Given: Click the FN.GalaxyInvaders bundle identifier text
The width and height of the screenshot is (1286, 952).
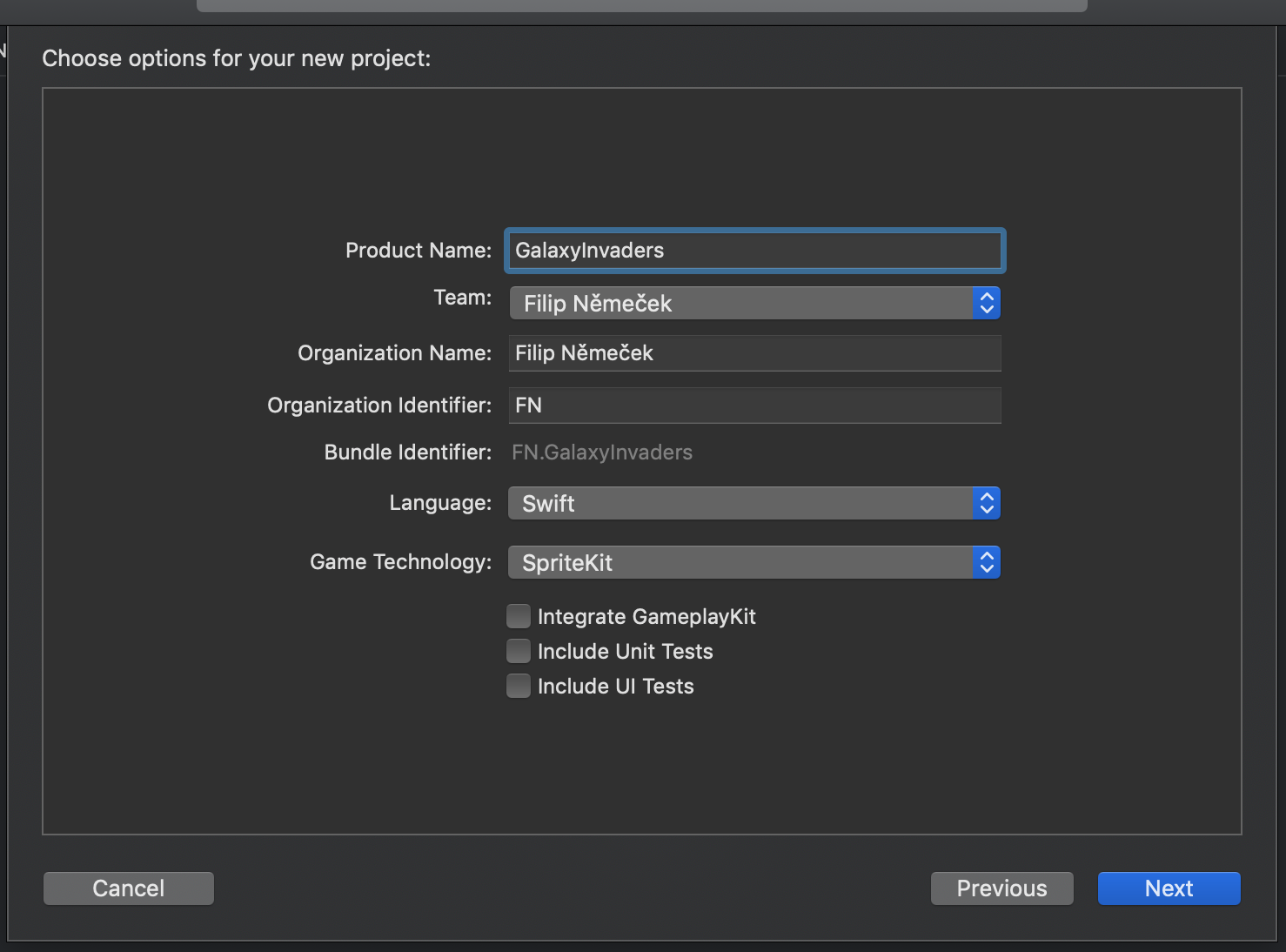Looking at the screenshot, I should (x=601, y=452).
